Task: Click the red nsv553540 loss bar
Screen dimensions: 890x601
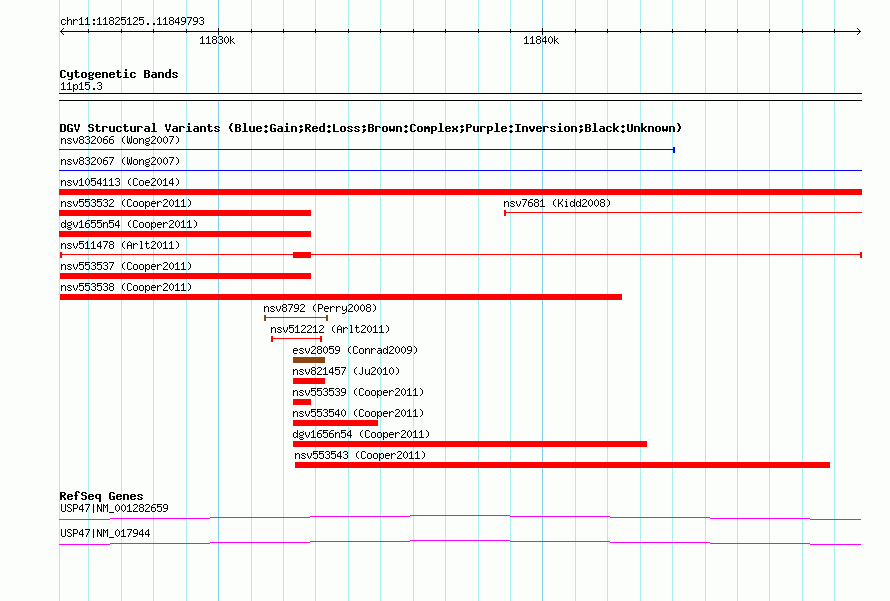Action: [x=335, y=423]
